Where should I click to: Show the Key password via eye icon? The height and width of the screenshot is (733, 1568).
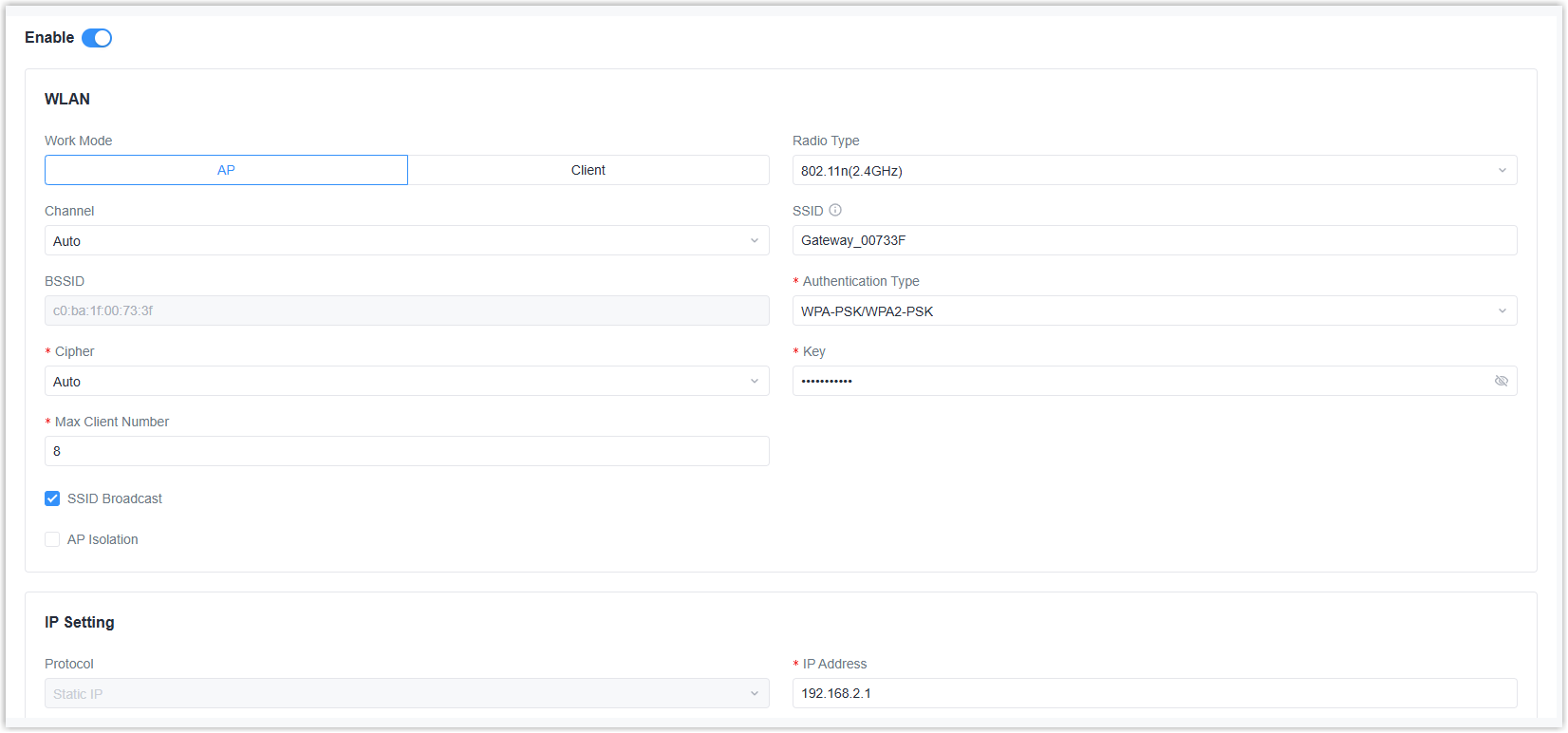point(1501,381)
